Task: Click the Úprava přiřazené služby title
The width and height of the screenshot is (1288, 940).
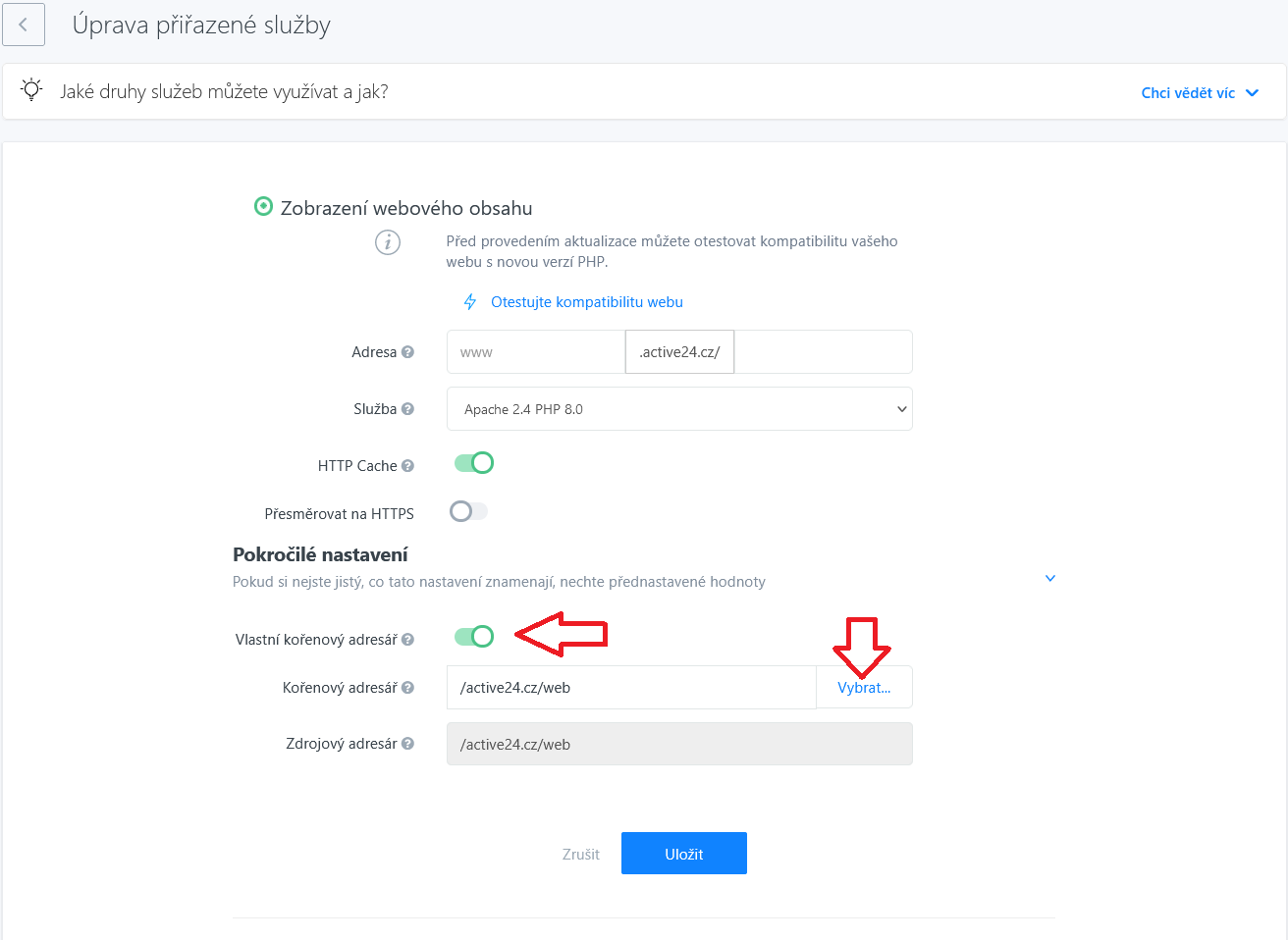Action: tap(201, 26)
